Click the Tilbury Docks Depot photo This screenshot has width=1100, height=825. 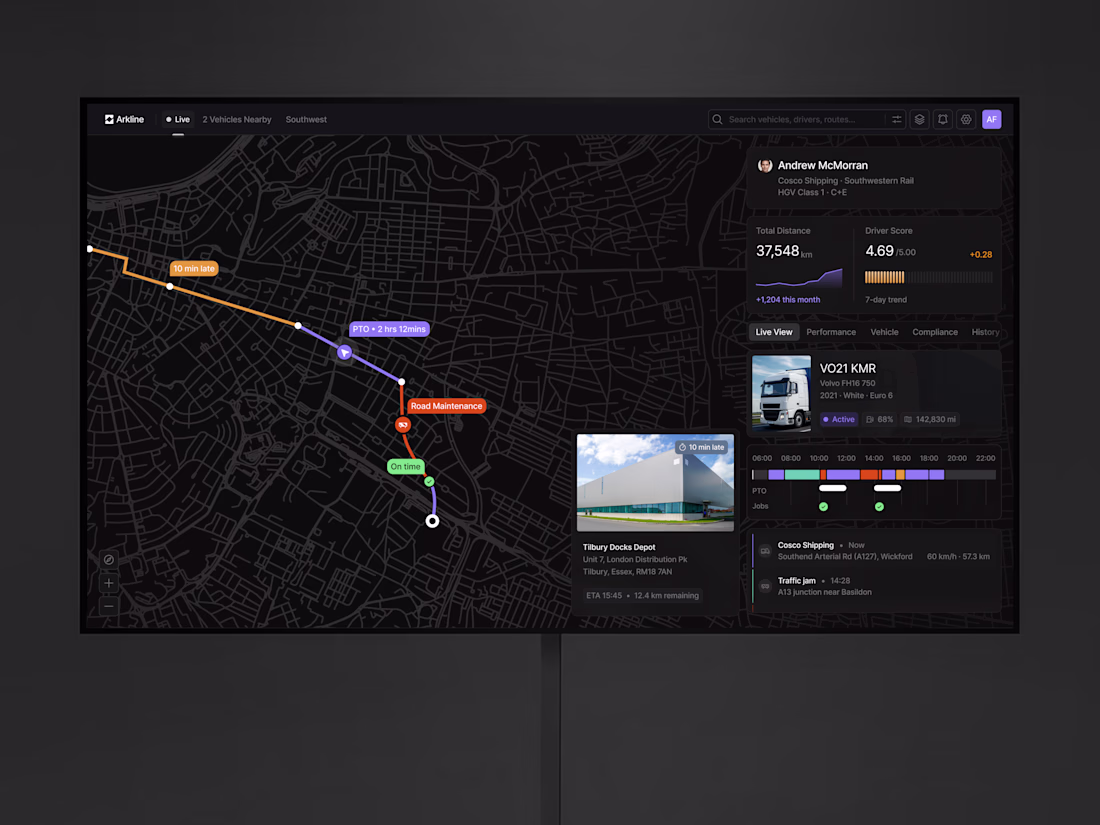tap(655, 483)
